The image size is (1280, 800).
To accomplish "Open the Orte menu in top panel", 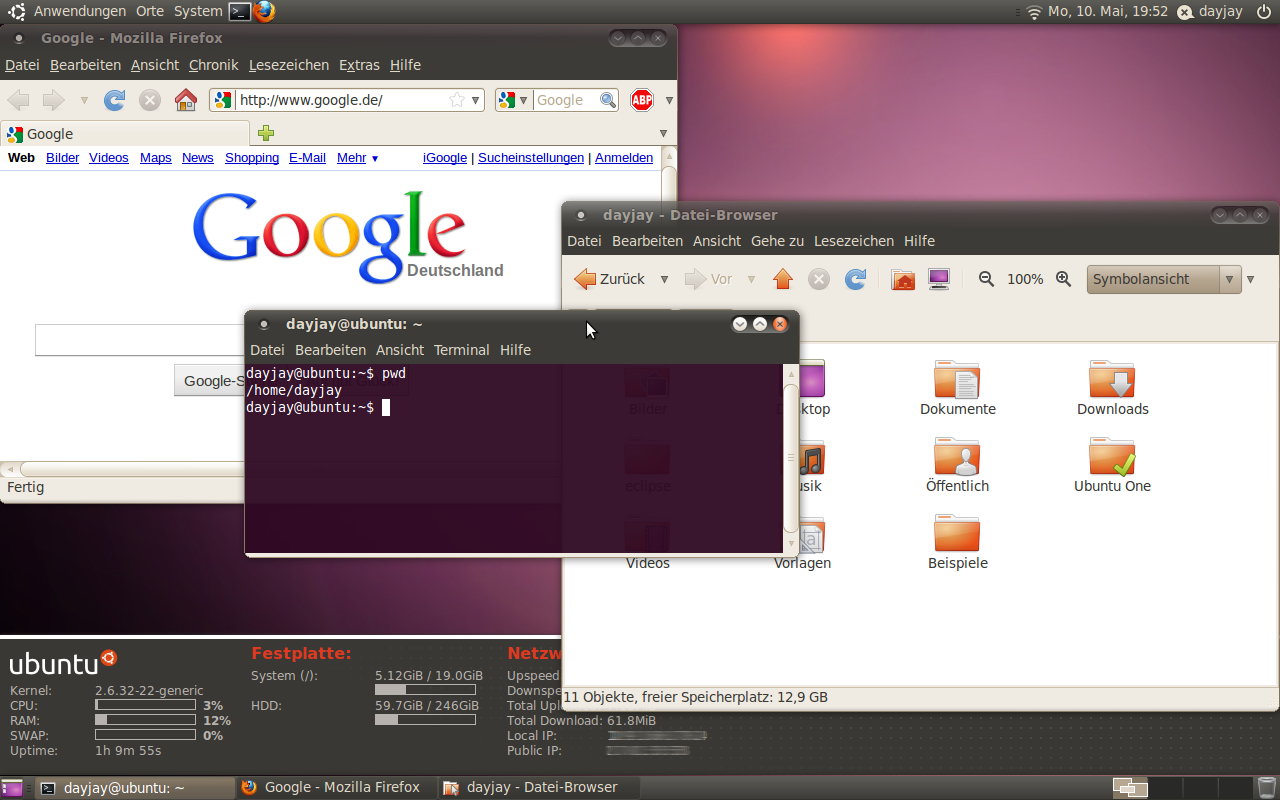I will (150, 11).
